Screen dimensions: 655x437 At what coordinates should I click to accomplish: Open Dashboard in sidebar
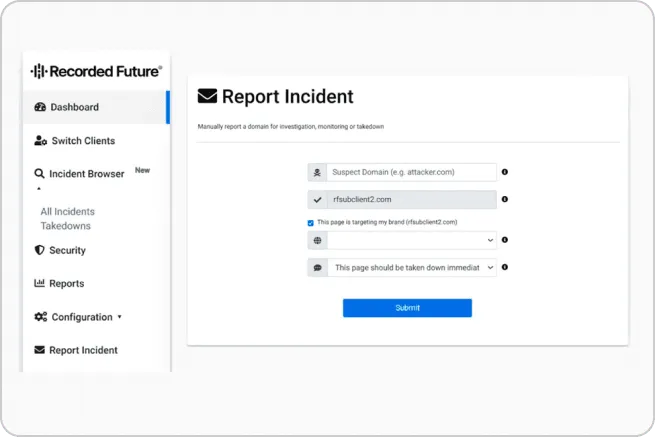point(96,107)
